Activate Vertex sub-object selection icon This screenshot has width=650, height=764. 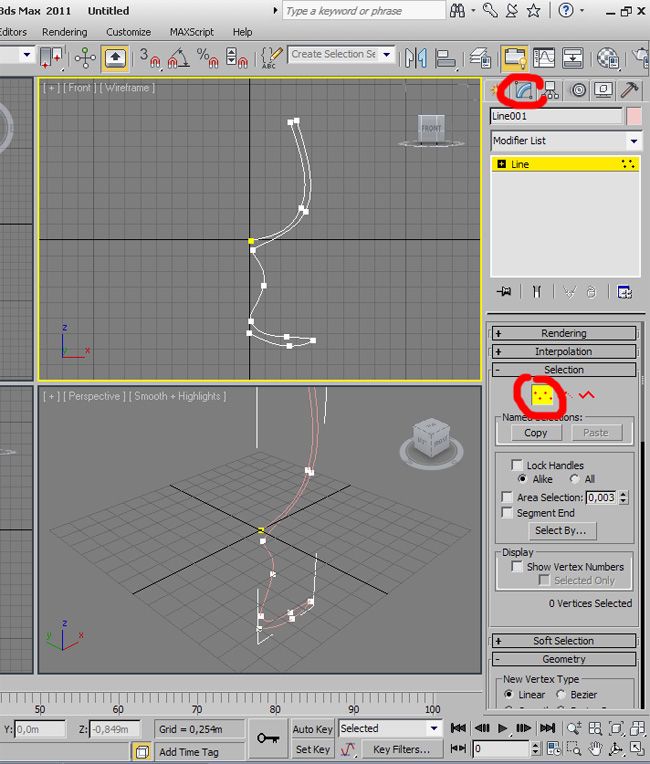pos(542,395)
